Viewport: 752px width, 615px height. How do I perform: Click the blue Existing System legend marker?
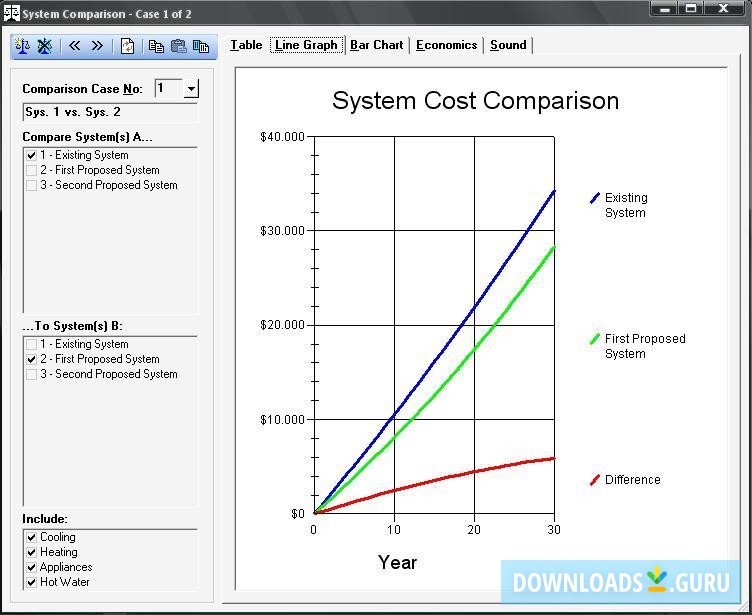pos(595,198)
